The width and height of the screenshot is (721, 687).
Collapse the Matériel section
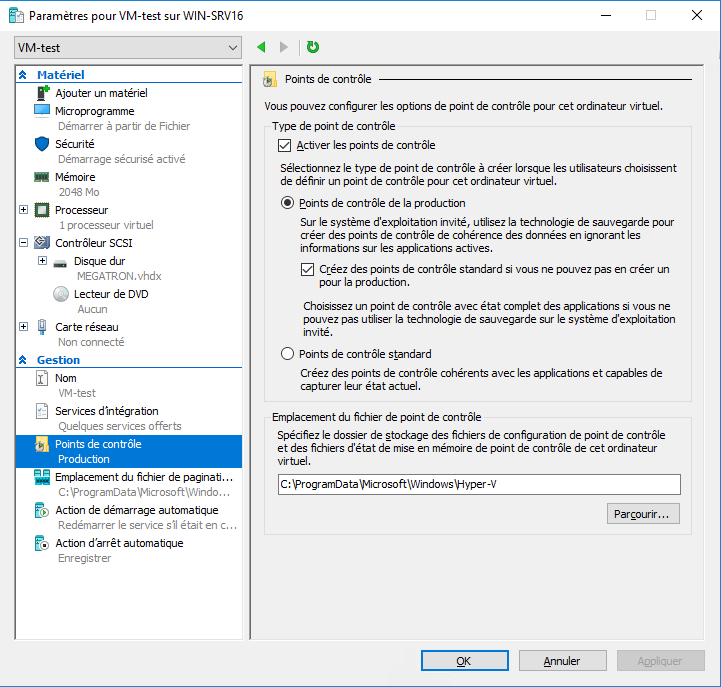23,75
